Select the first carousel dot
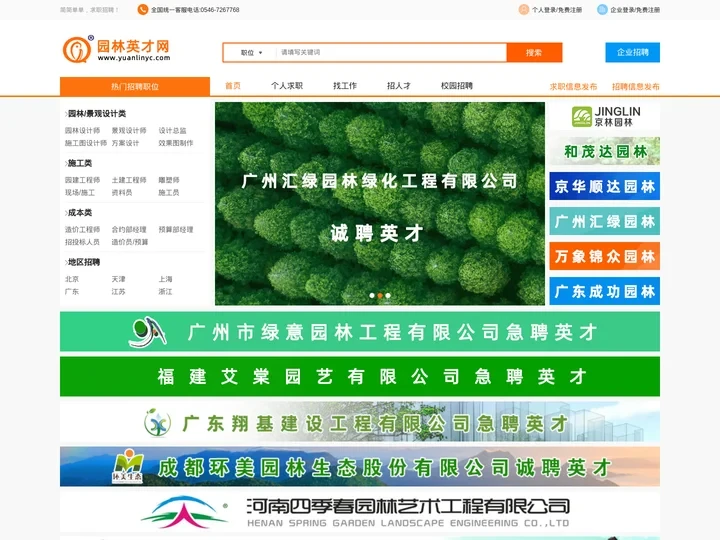Image resolution: width=720 pixels, height=540 pixels. [372, 296]
